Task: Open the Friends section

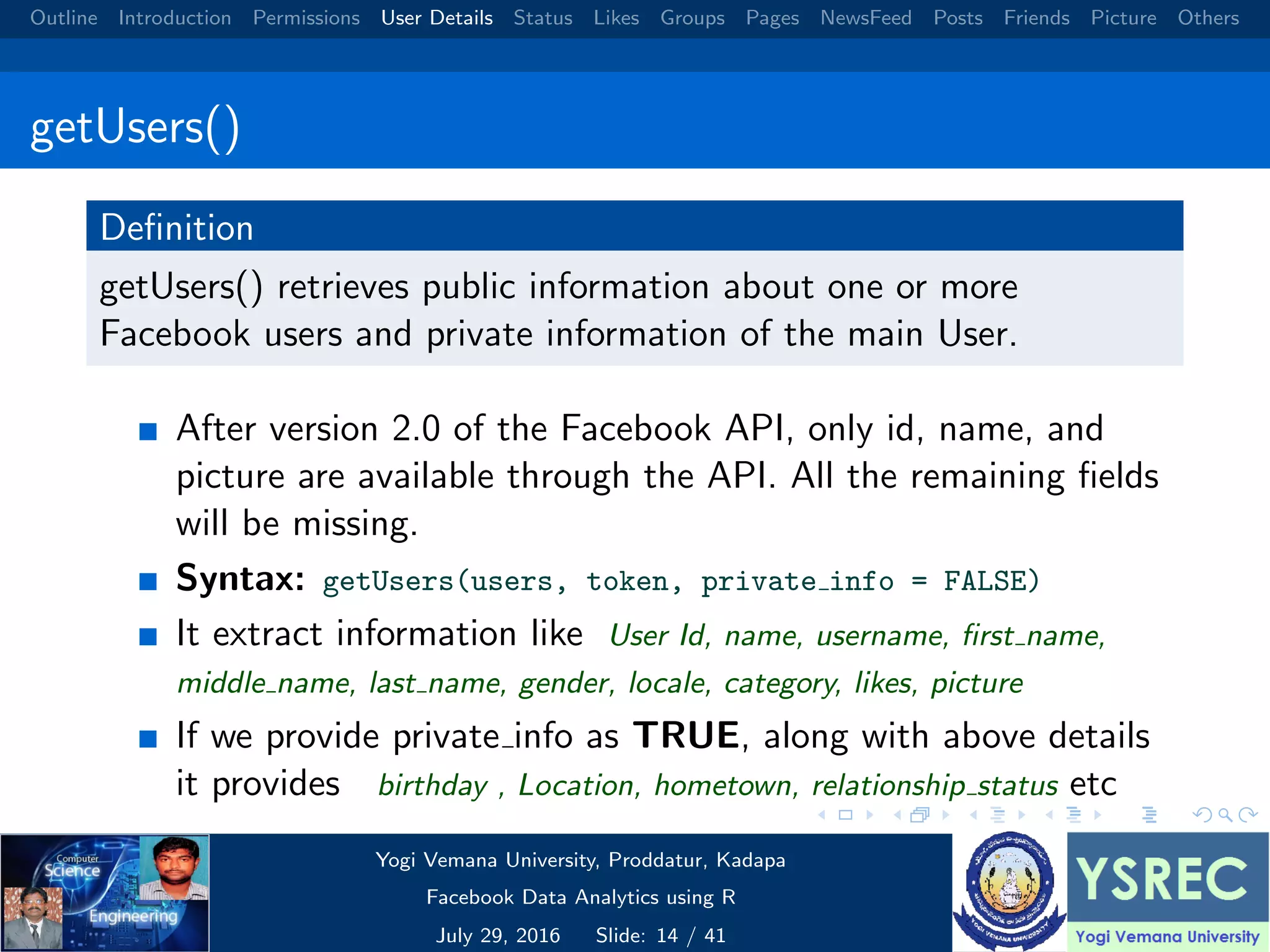Action: tap(1037, 18)
